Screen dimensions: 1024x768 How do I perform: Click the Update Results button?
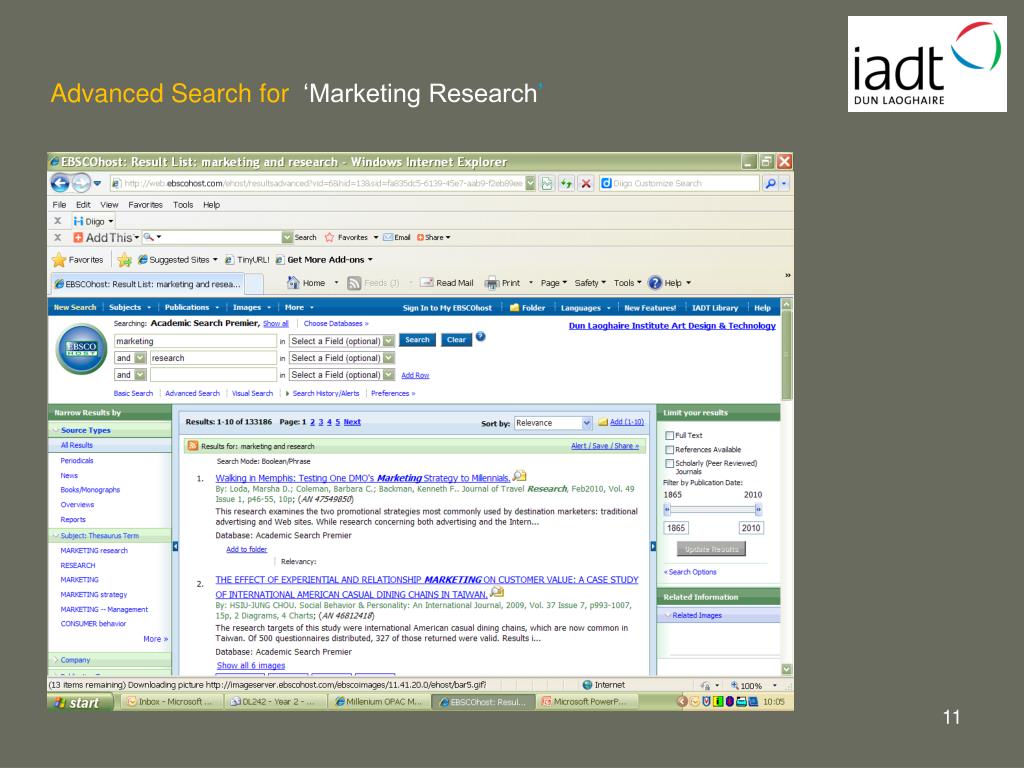[x=711, y=549]
